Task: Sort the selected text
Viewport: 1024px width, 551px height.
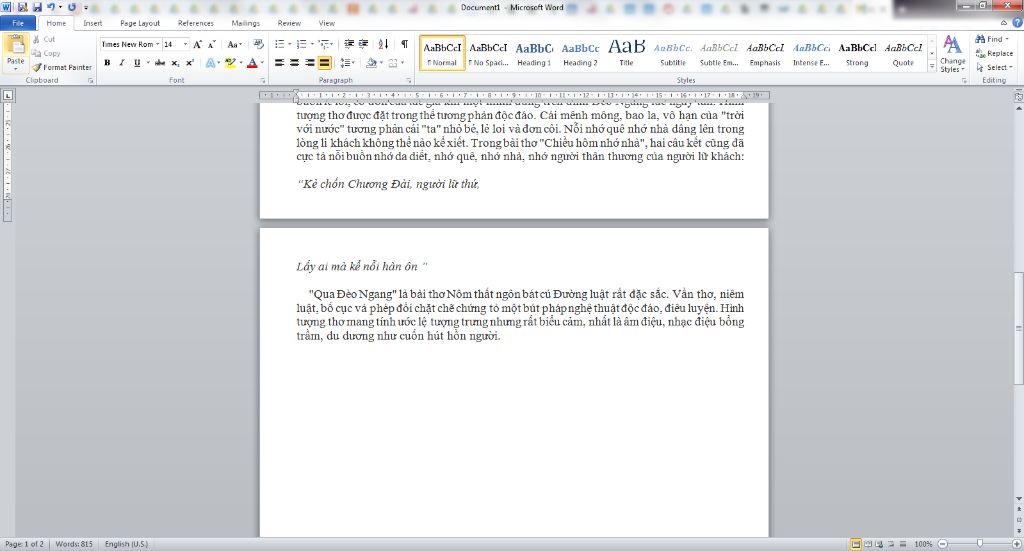Action: tap(383, 44)
